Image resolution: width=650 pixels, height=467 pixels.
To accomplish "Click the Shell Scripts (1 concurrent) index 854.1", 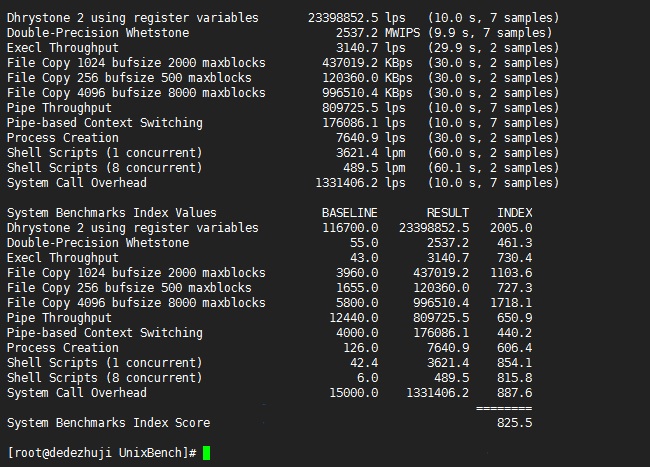I will click(x=514, y=363).
